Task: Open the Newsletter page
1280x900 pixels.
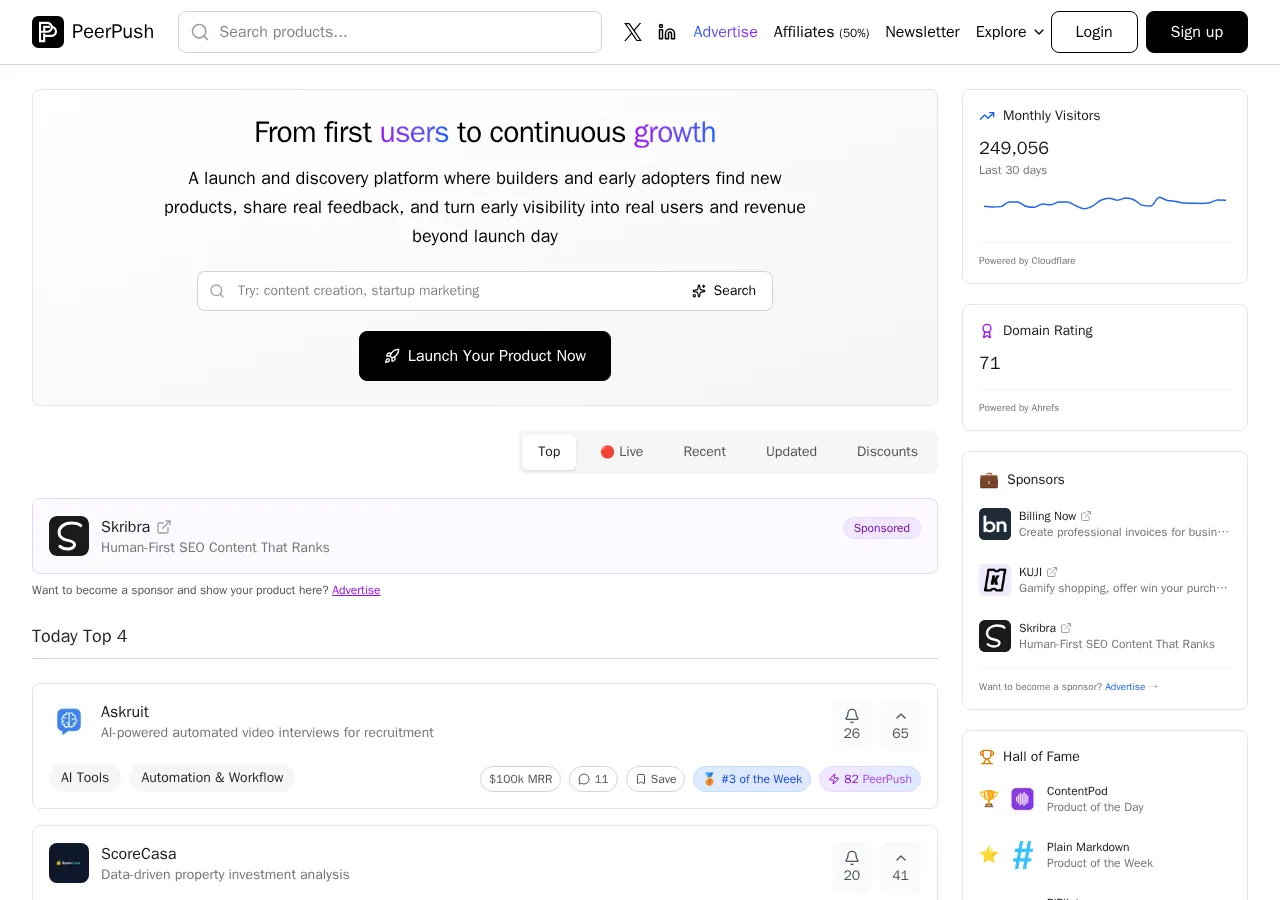Action: pyautogui.click(x=922, y=32)
